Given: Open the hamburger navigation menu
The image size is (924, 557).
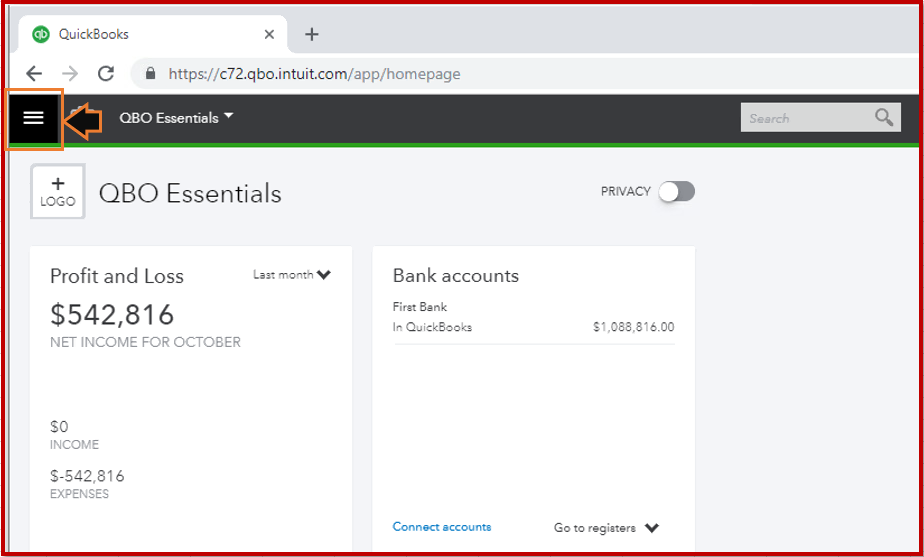Looking at the screenshot, I should pyautogui.click(x=34, y=118).
